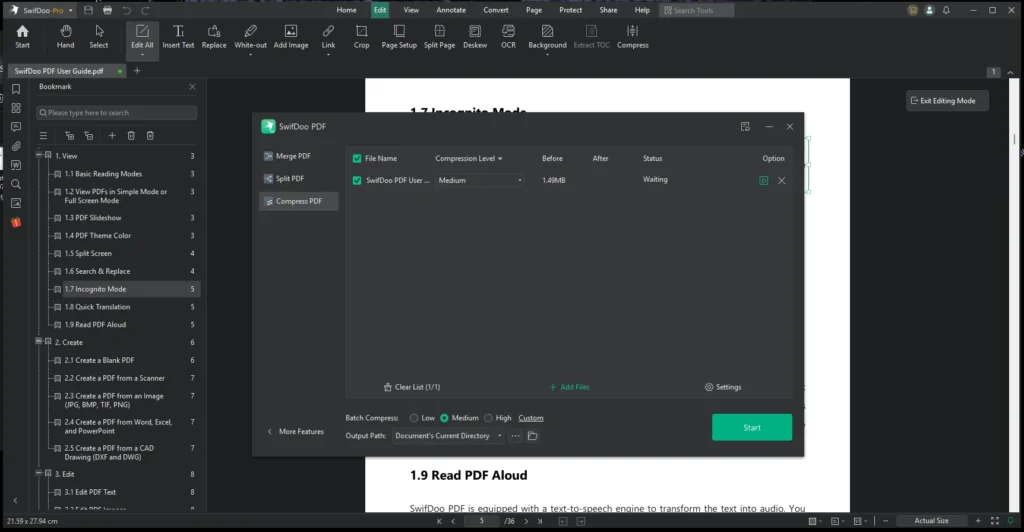
Task: Click the bookmark search field
Action: [116, 112]
